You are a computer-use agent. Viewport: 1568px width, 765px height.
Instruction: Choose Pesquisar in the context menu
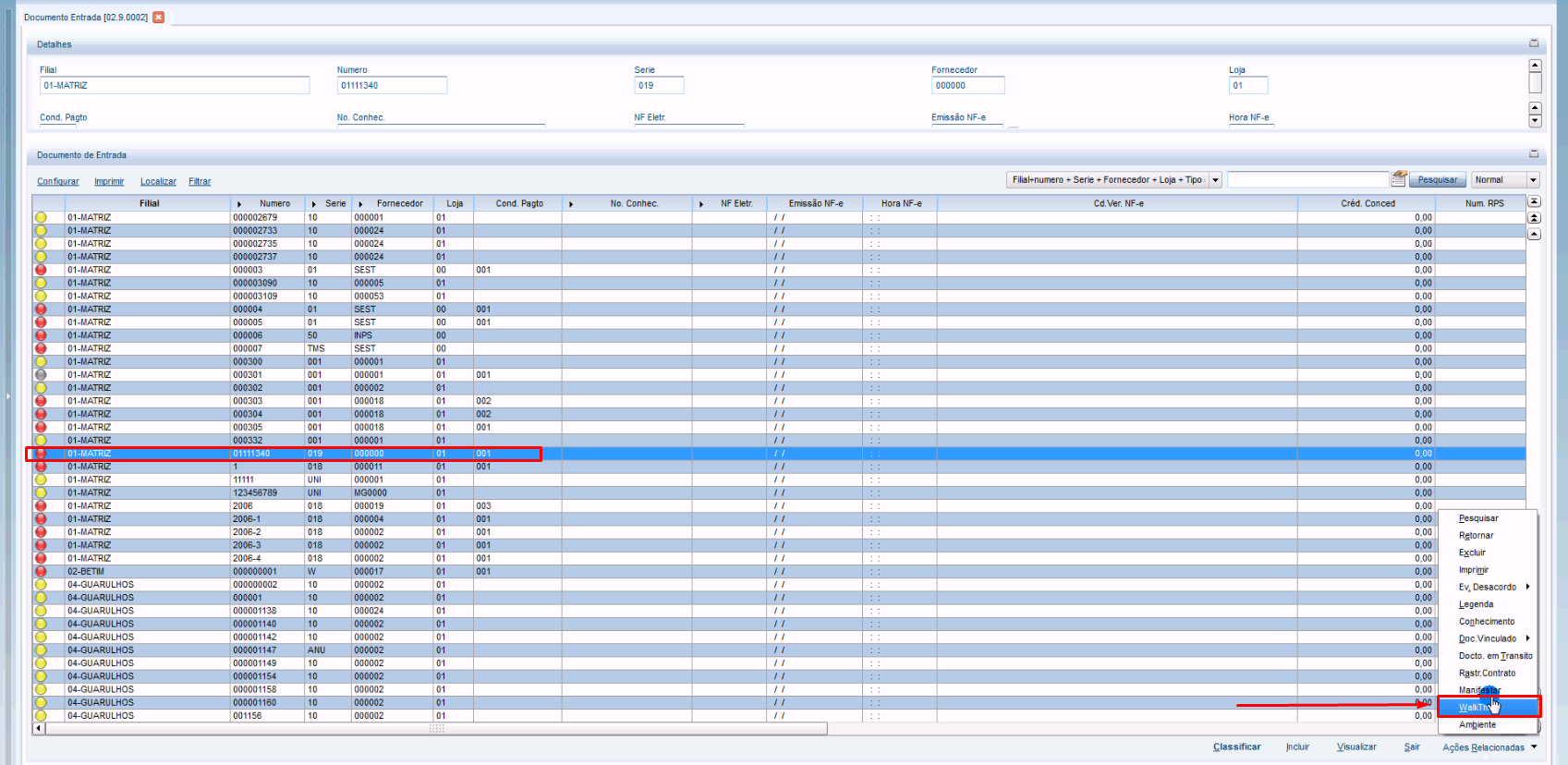point(1478,518)
